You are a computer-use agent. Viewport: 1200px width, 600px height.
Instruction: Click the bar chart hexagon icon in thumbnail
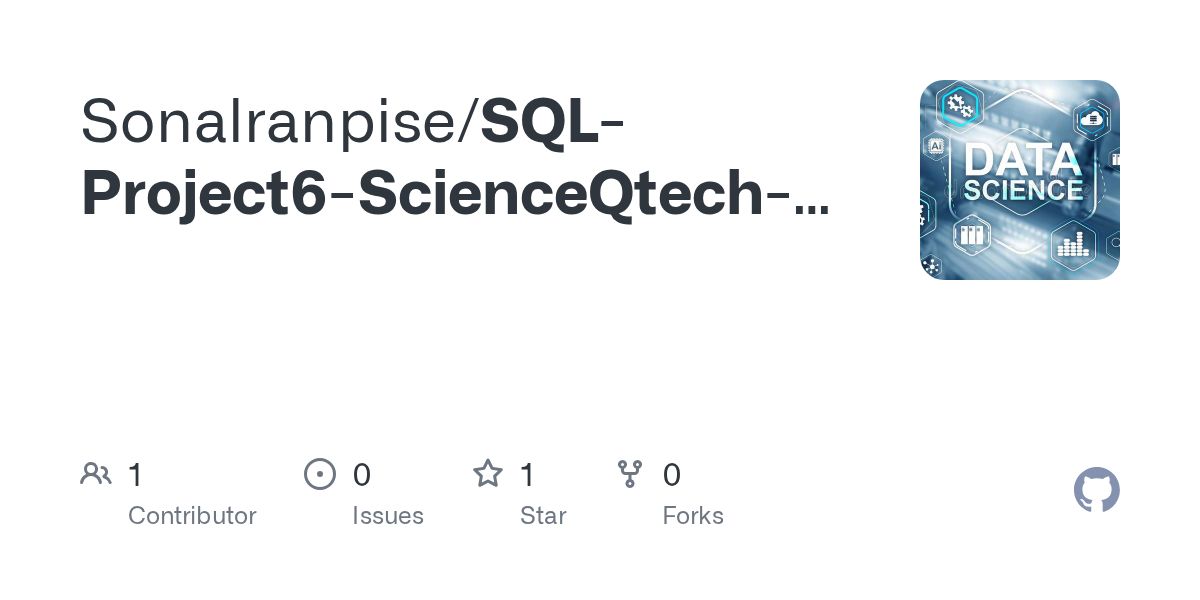(1073, 246)
